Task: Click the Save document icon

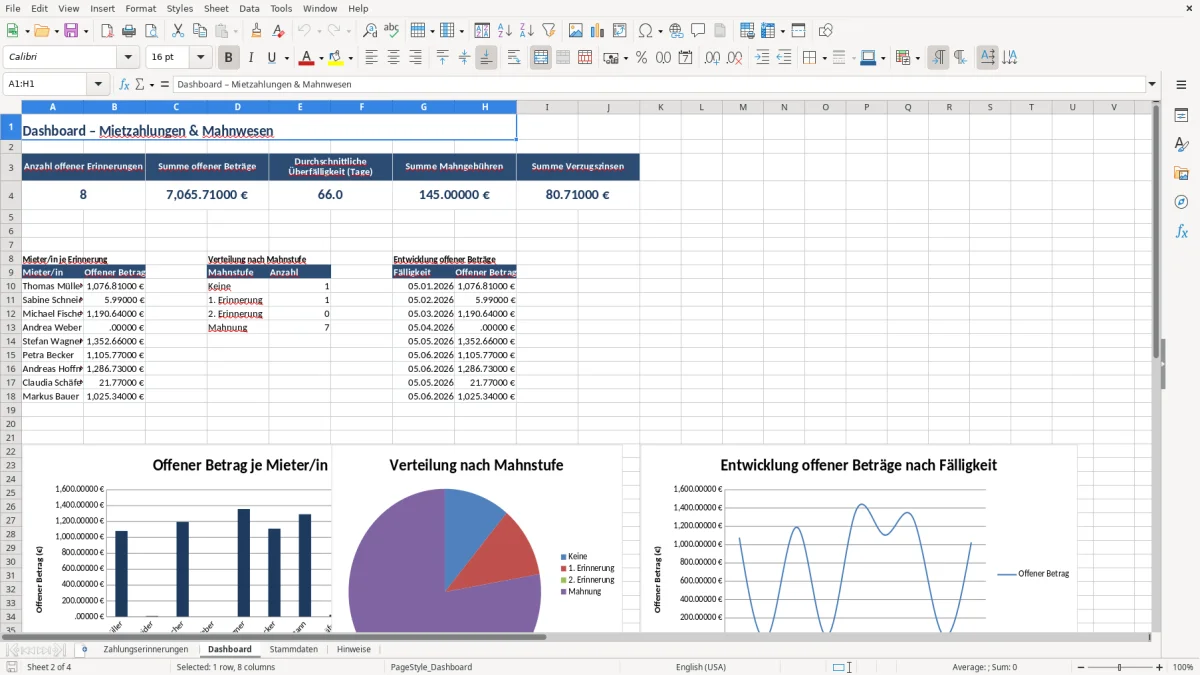Action: coord(71,31)
